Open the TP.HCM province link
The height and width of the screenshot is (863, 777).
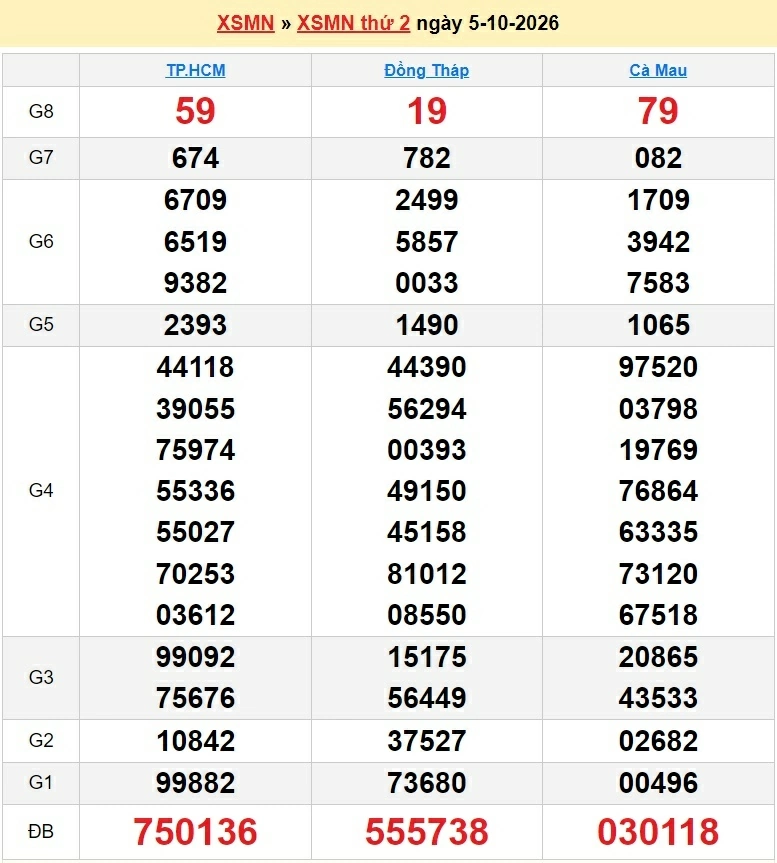(x=195, y=70)
